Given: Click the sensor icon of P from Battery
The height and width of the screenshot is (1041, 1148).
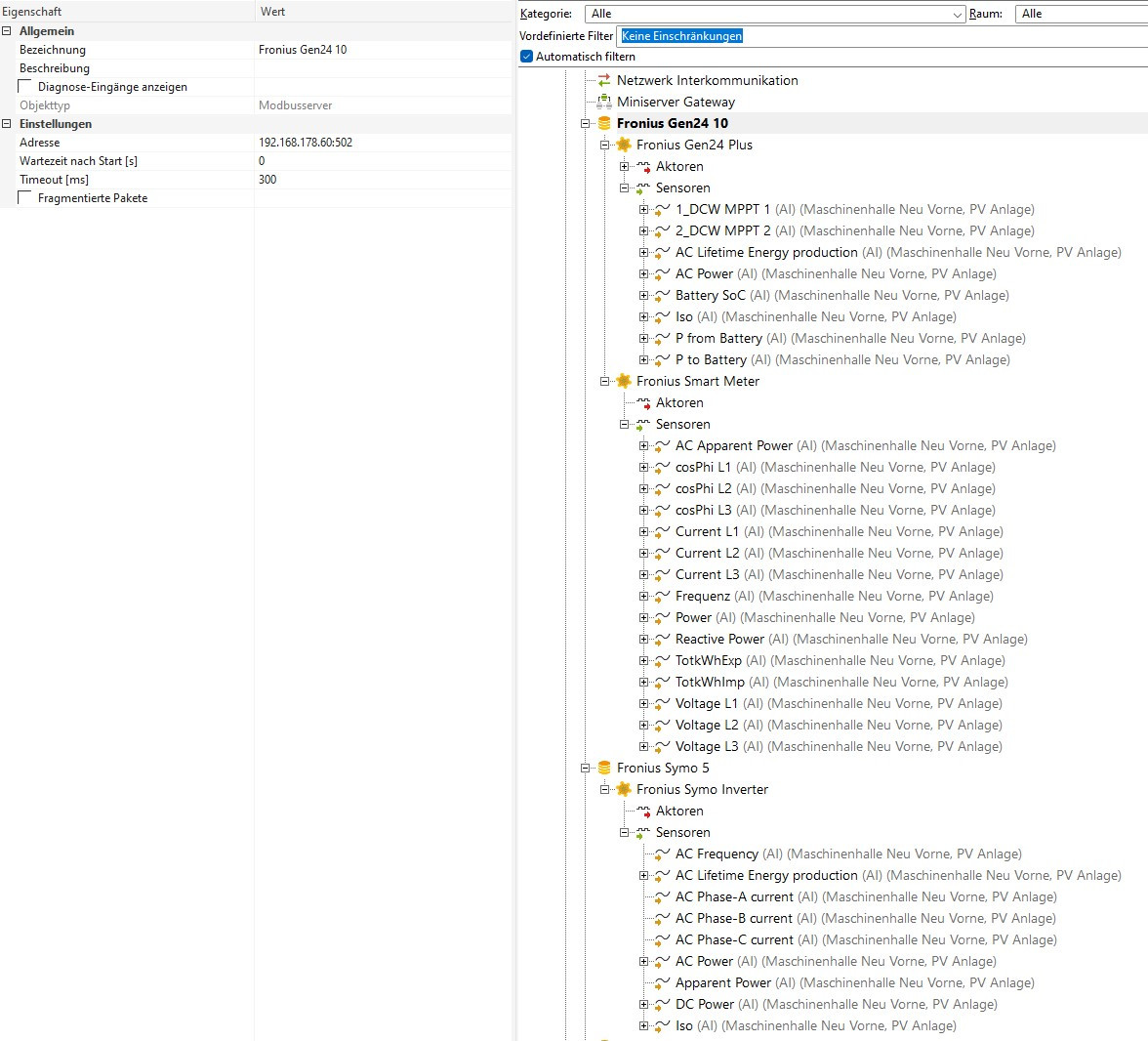Looking at the screenshot, I should pos(662,339).
